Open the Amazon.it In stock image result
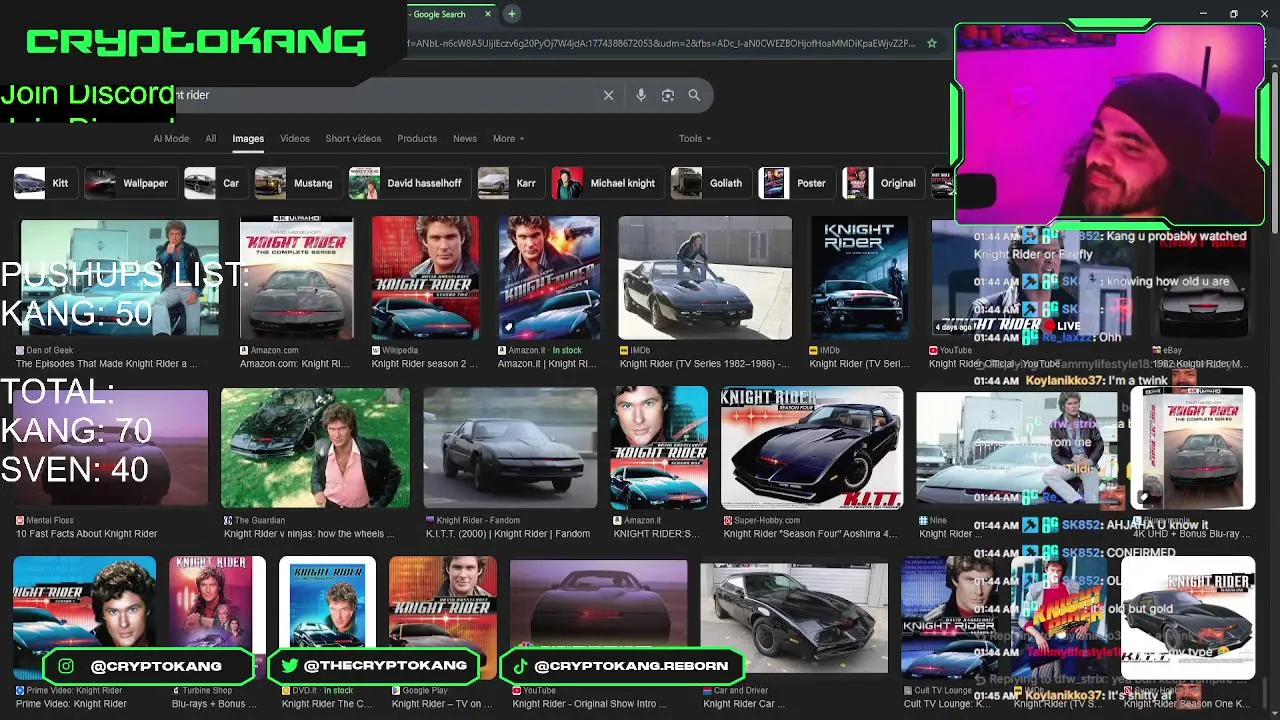 point(549,279)
